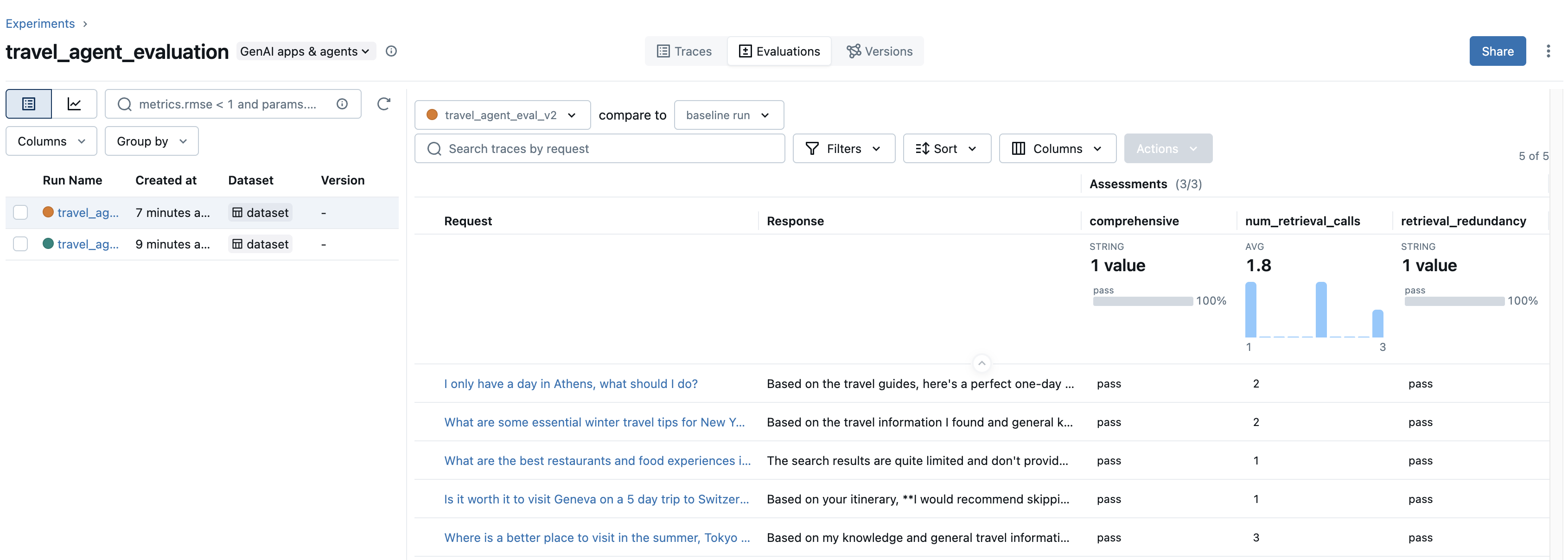Screen dimensions: 1568x560
Task: Open the Group by dropdown
Action: (151, 140)
